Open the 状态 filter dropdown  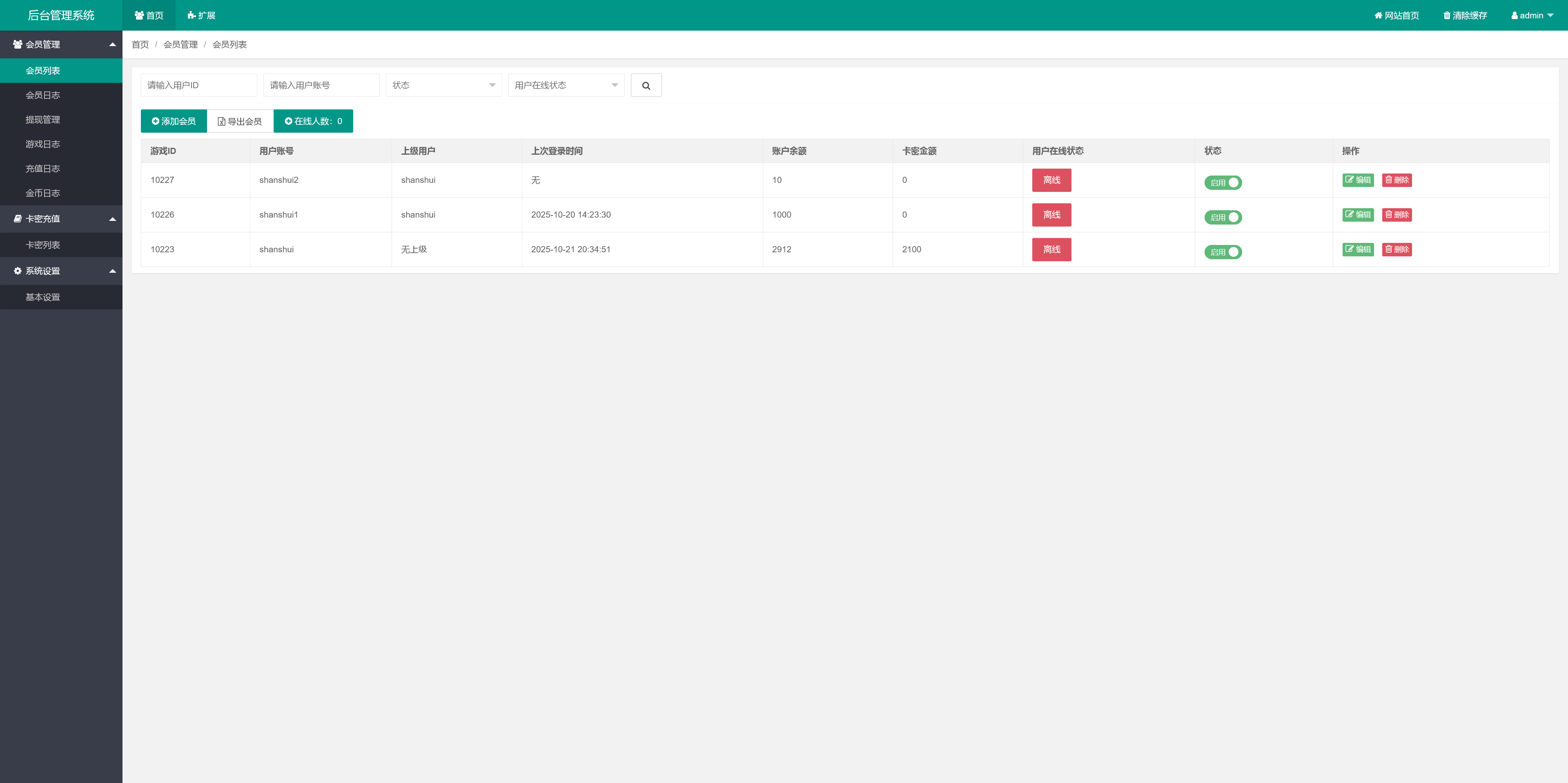pos(443,85)
